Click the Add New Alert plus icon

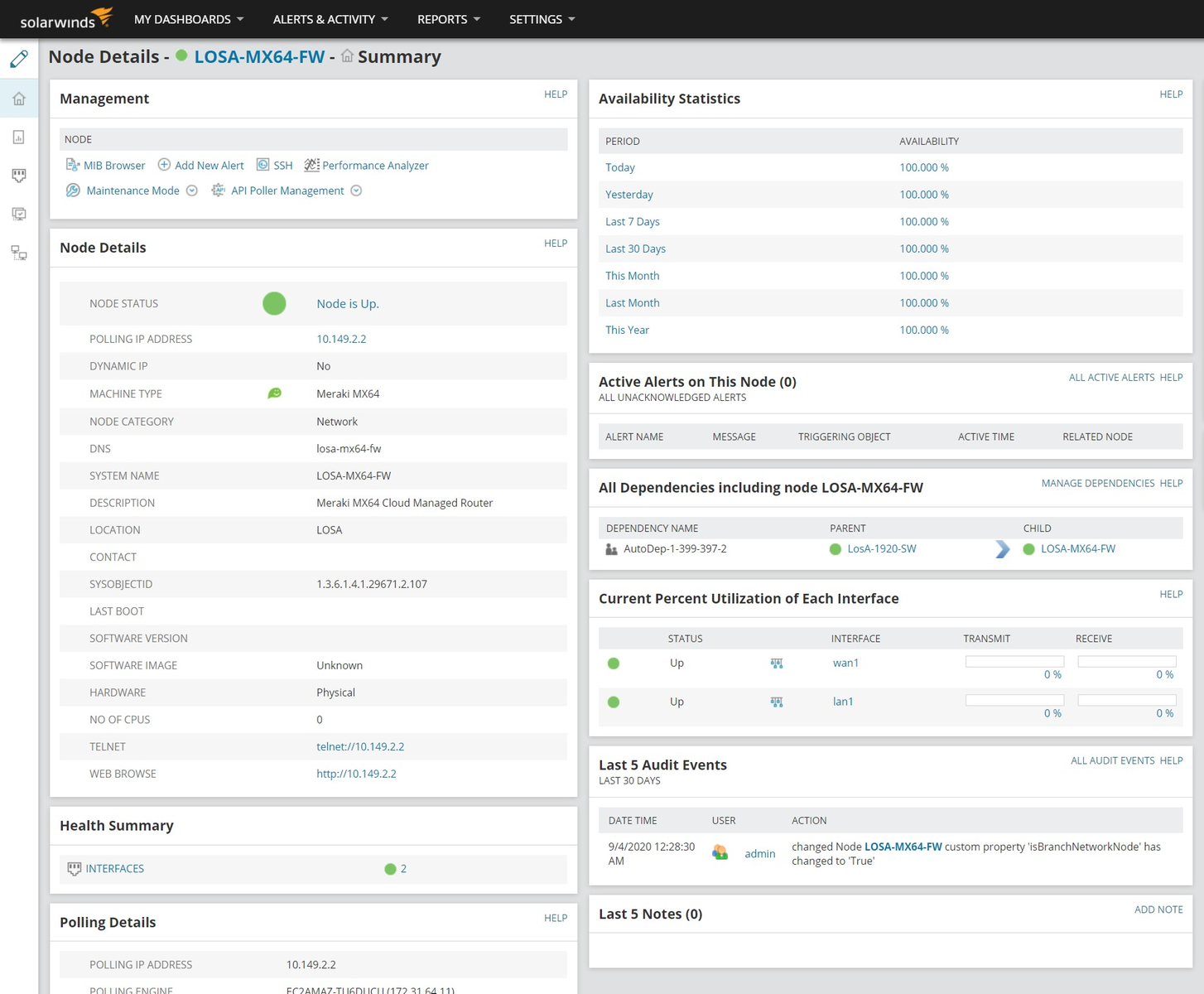tap(164, 165)
